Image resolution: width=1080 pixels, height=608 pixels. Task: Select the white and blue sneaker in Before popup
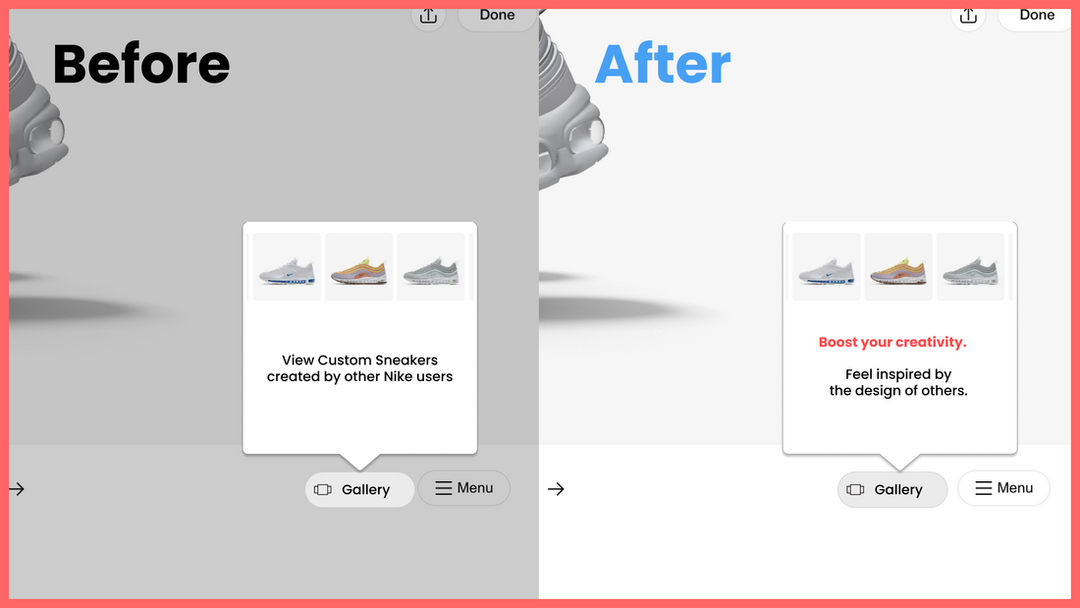287,267
